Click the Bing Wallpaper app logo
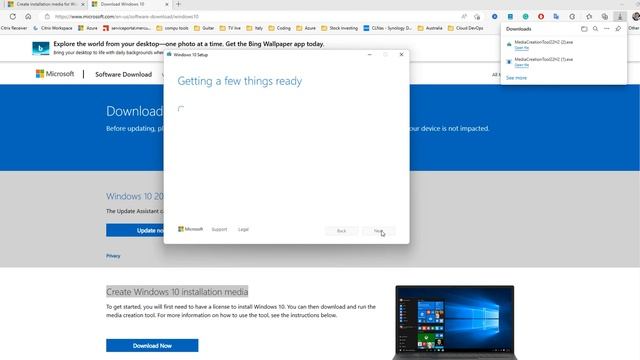Image resolution: width=640 pixels, height=360 pixels. pos(41,48)
